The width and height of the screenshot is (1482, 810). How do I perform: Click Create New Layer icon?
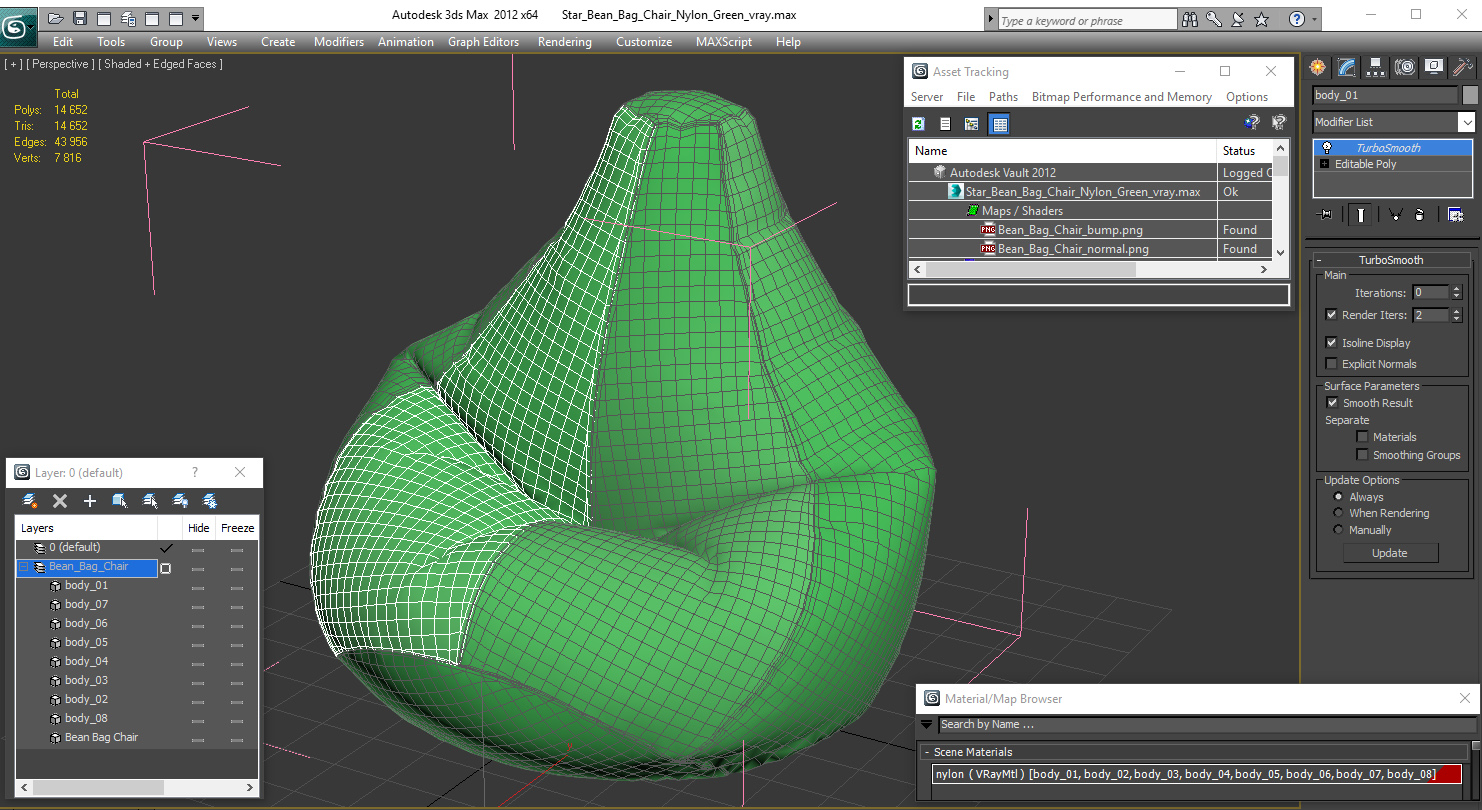pyautogui.click(x=29, y=501)
